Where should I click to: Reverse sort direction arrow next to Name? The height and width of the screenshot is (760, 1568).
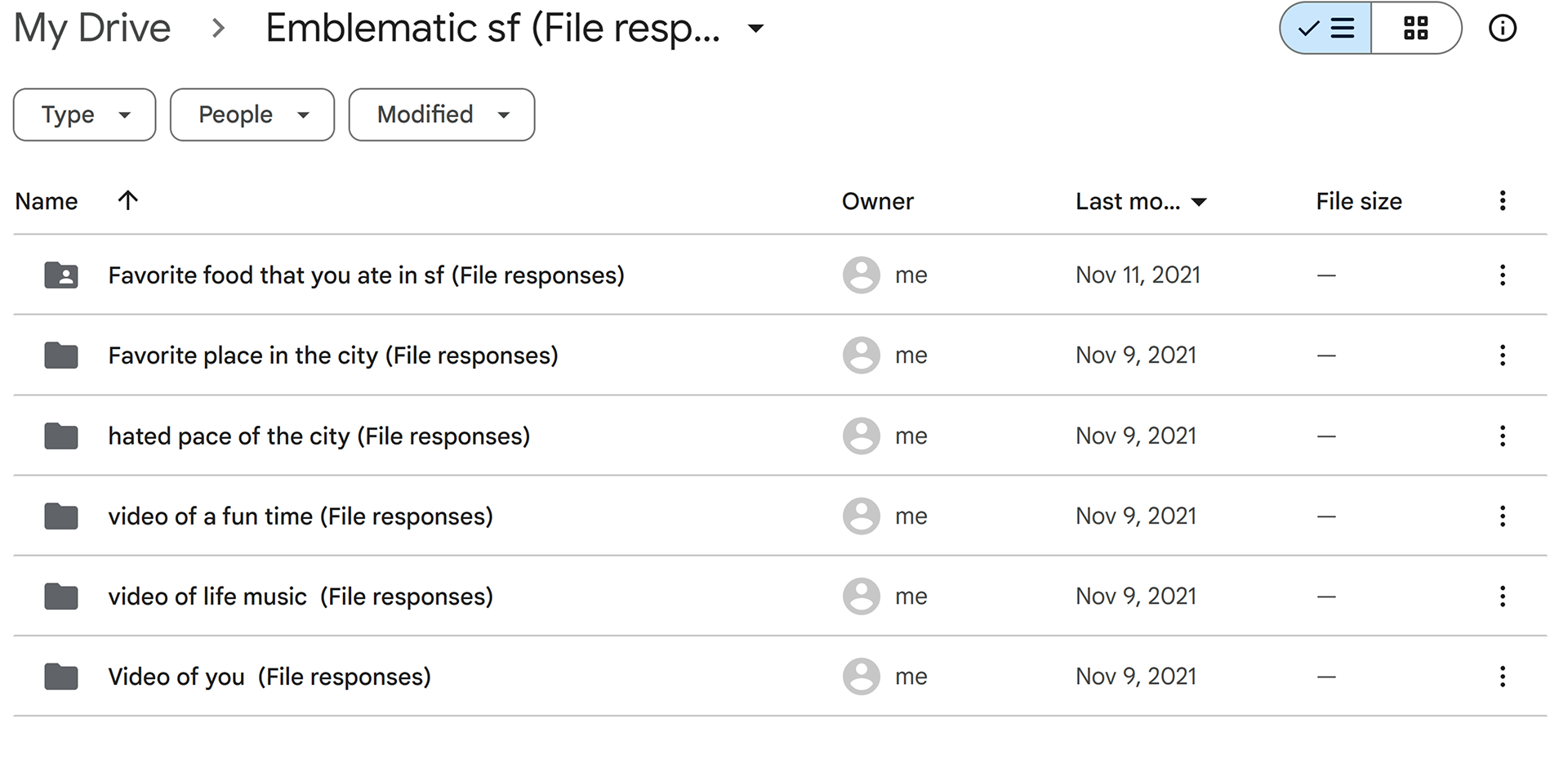[127, 200]
